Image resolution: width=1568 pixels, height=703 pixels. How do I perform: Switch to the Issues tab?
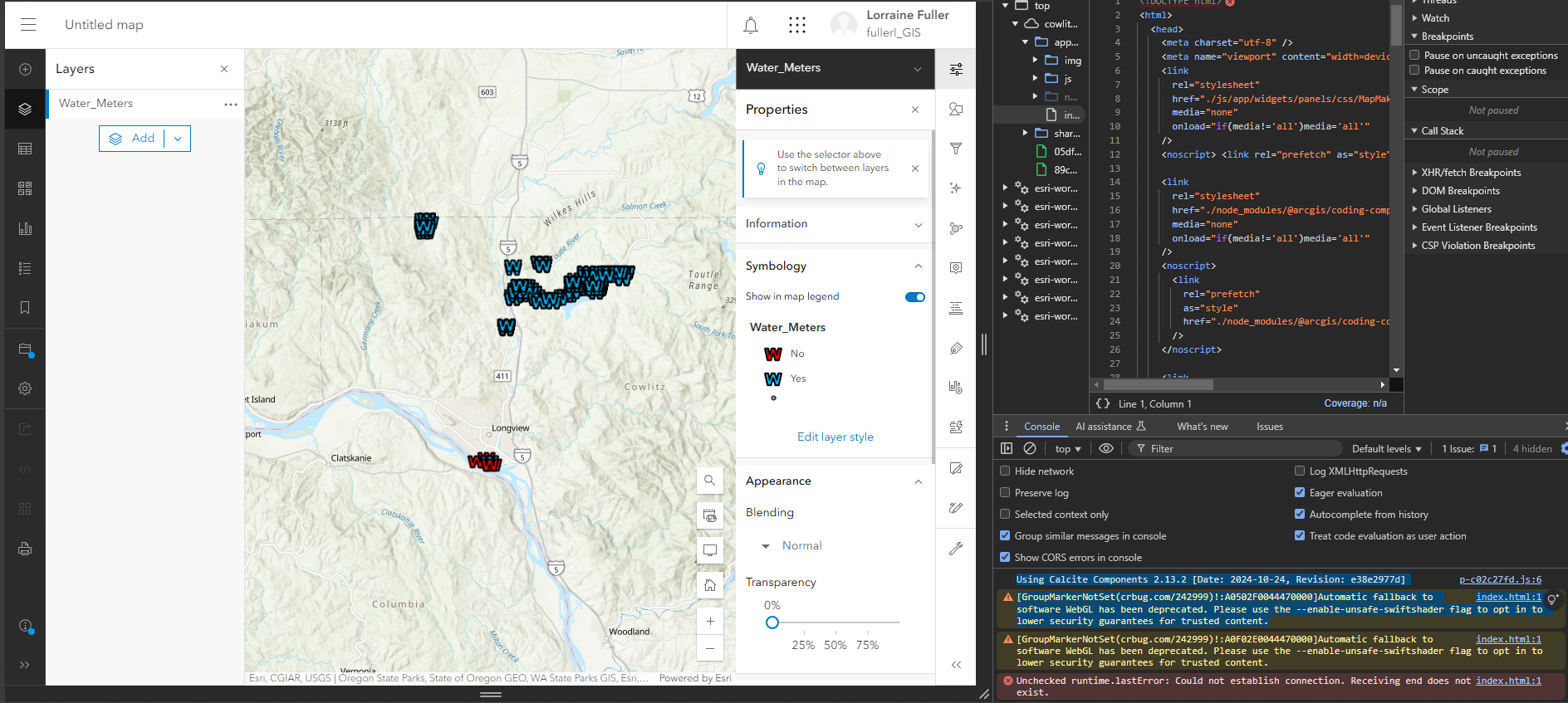pos(1269,427)
